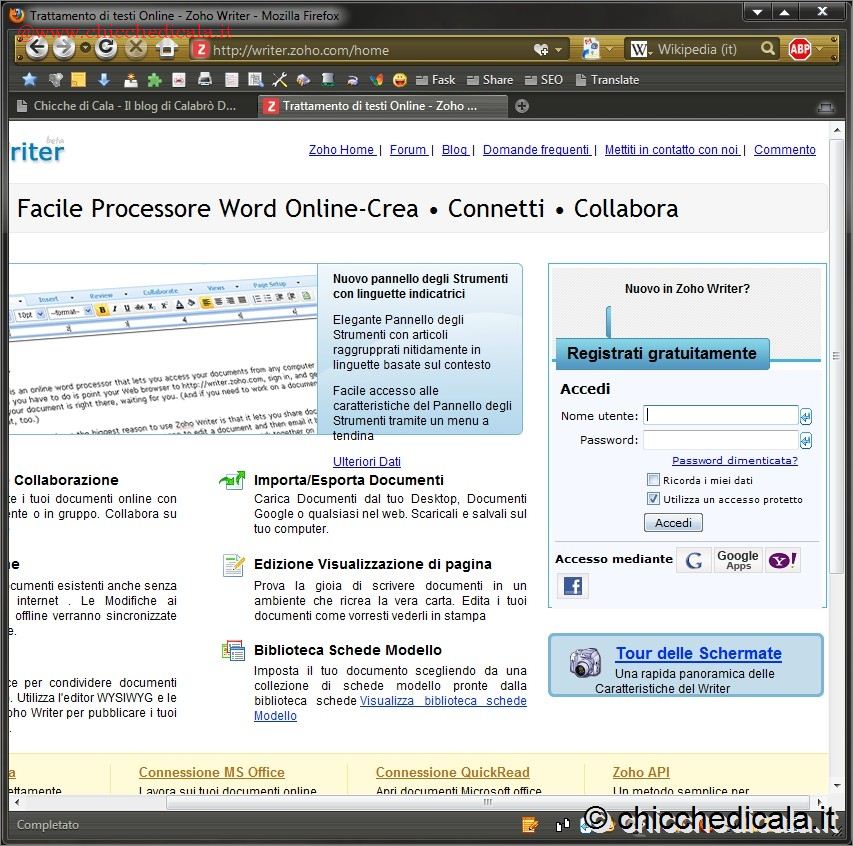Switch to the 'Chicche di Cala' tab
The height and width of the screenshot is (846, 853).
click(130, 106)
